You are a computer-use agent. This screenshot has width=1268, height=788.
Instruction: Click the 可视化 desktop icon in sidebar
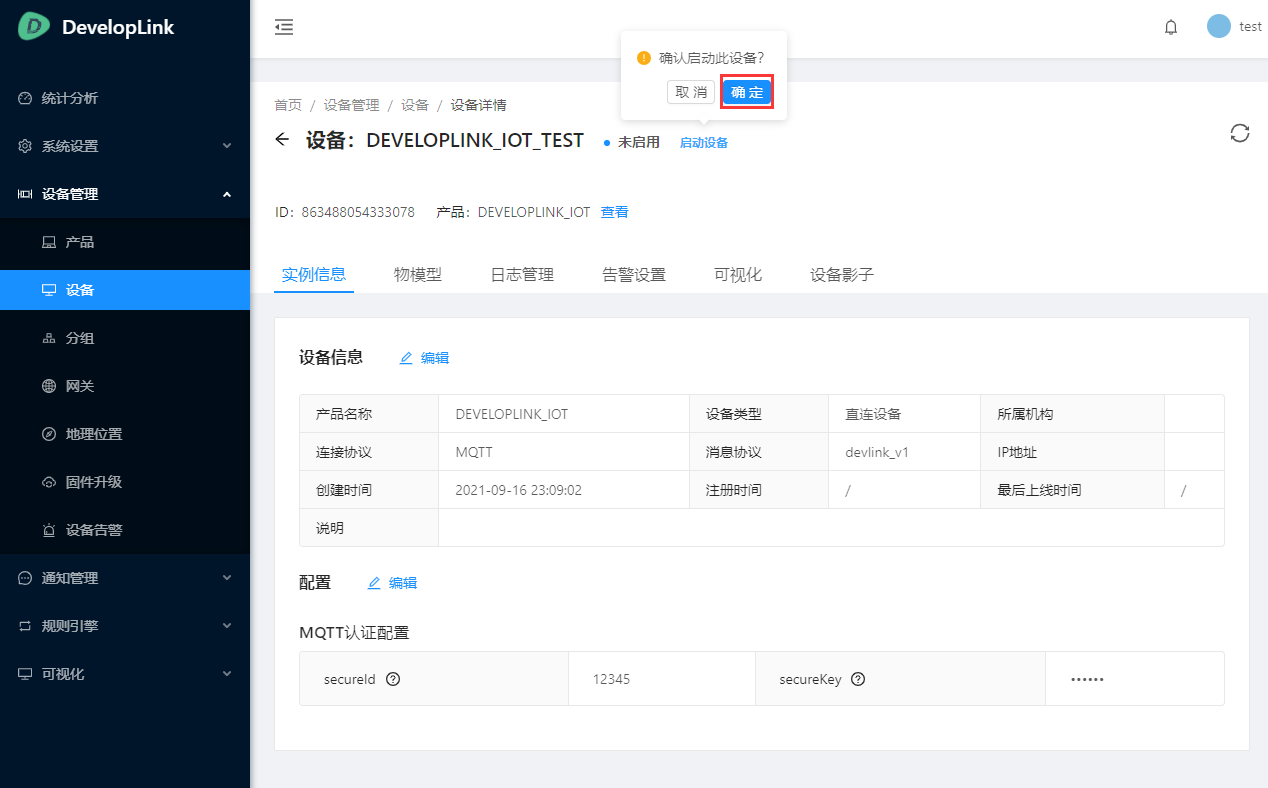(x=25, y=674)
